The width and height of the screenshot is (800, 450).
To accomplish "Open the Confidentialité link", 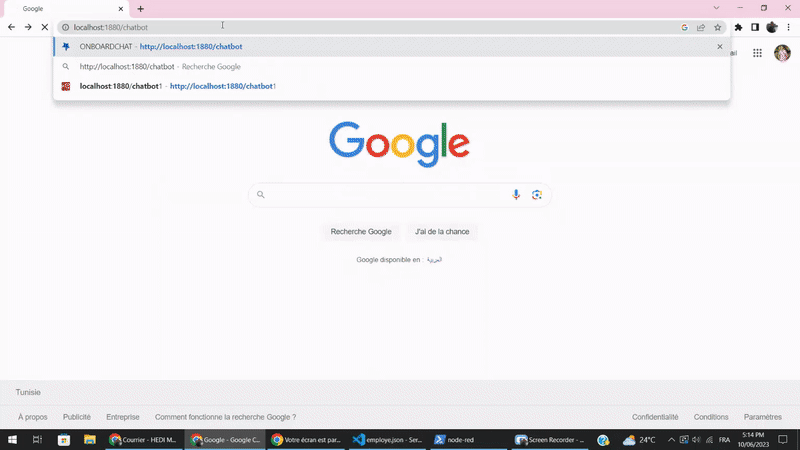I will point(655,417).
